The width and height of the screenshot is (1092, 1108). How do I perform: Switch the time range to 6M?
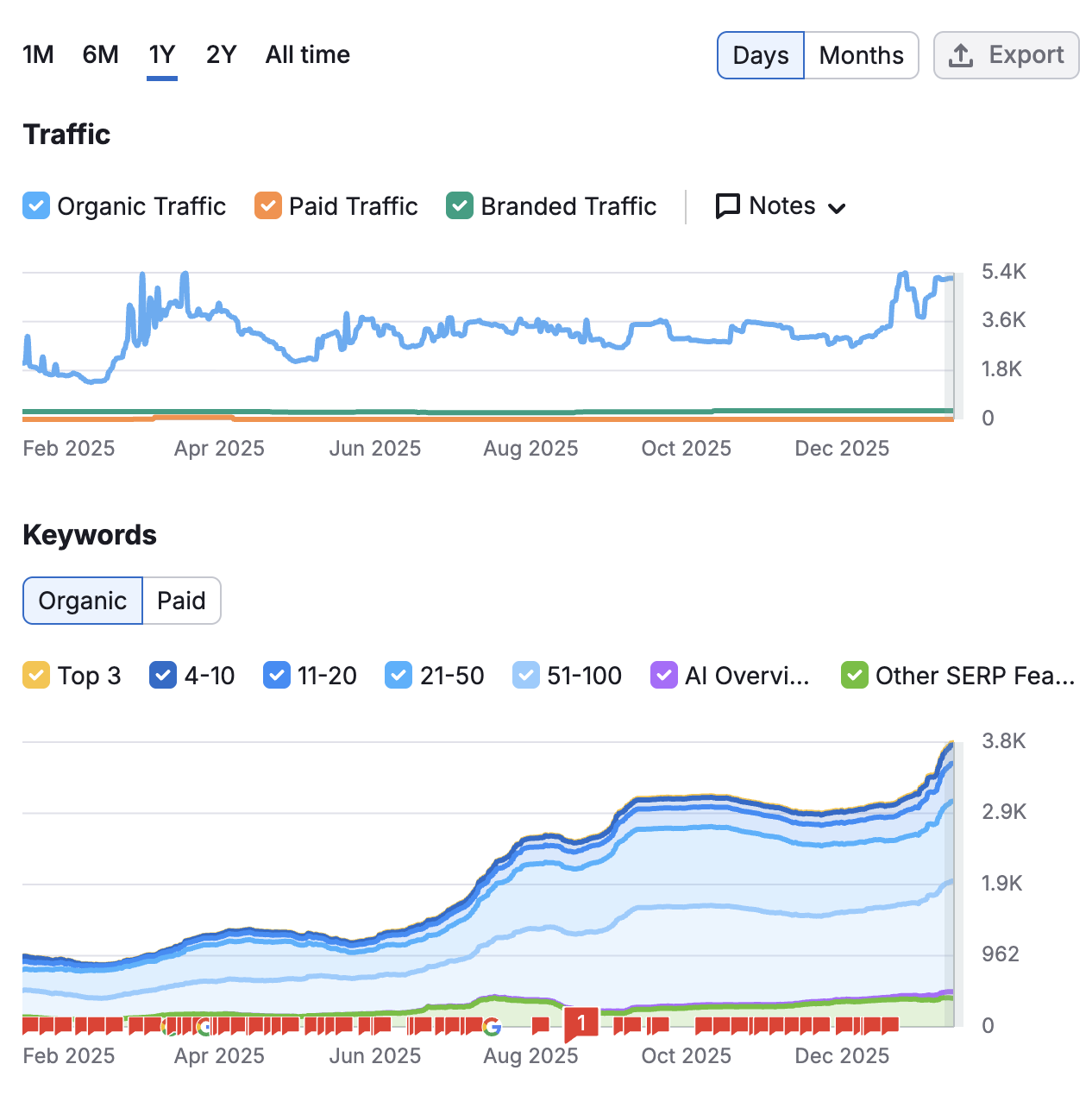pyautogui.click(x=100, y=55)
